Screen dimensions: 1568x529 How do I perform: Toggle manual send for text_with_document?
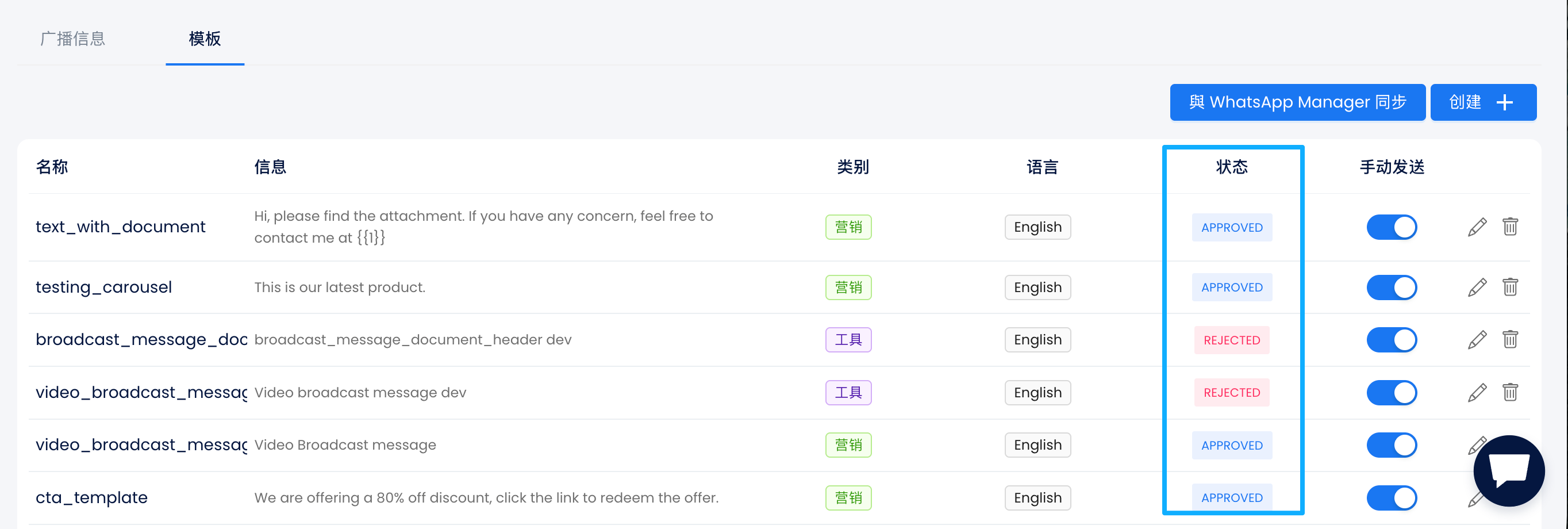pyautogui.click(x=1392, y=227)
